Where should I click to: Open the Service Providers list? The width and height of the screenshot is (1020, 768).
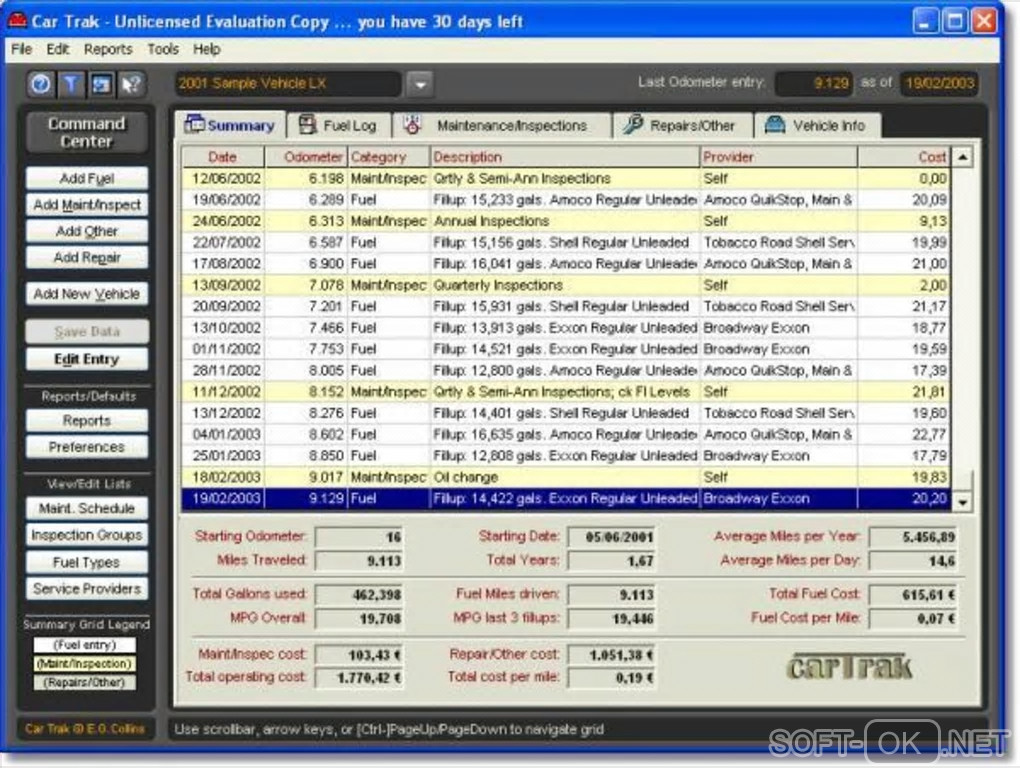point(87,589)
